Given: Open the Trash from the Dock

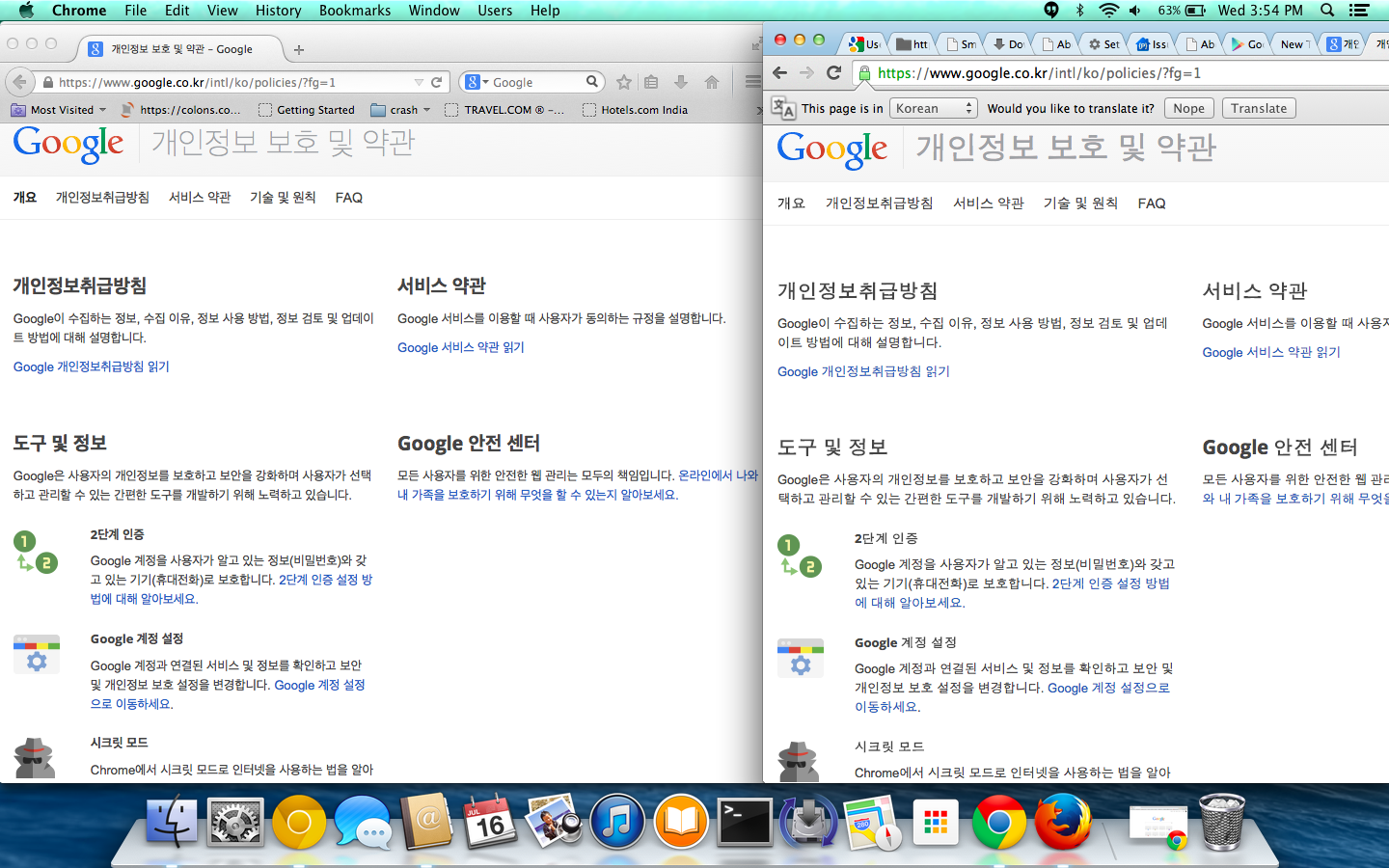Looking at the screenshot, I should point(1221,823).
